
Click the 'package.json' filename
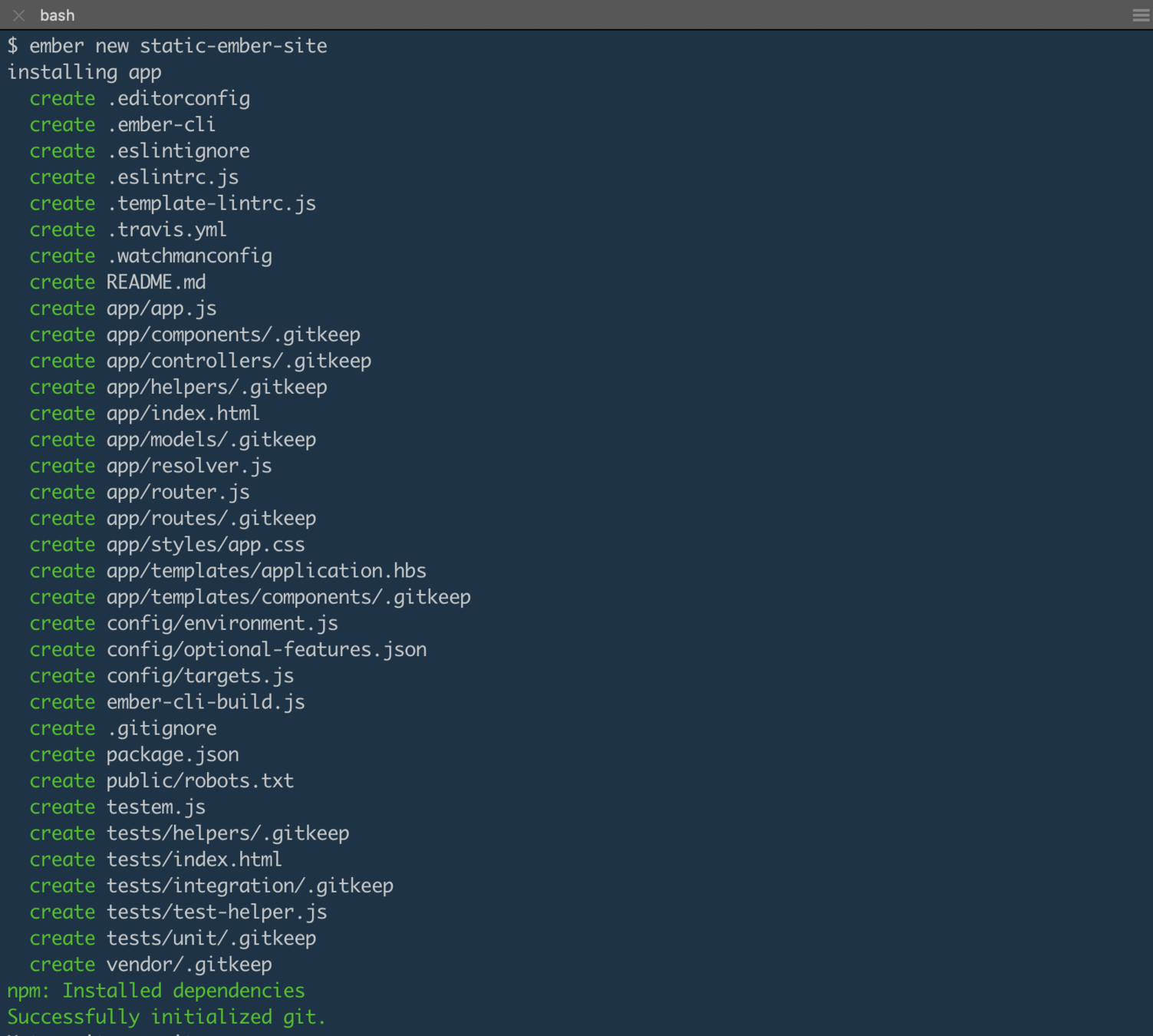(x=173, y=754)
